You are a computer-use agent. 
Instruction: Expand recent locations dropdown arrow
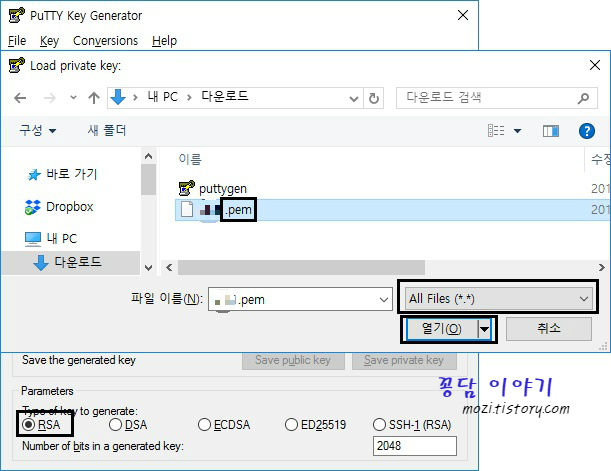(x=73, y=98)
